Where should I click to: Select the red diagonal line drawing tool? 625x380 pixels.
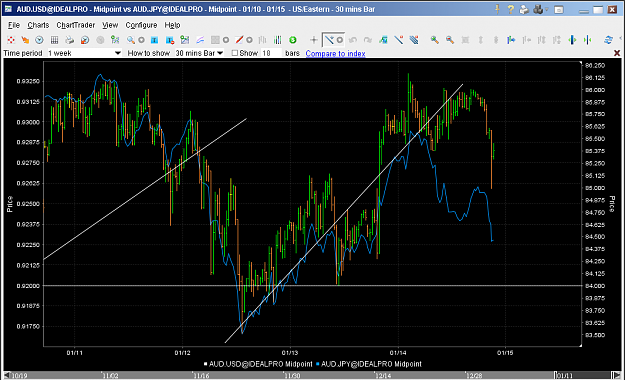[x=239, y=40]
